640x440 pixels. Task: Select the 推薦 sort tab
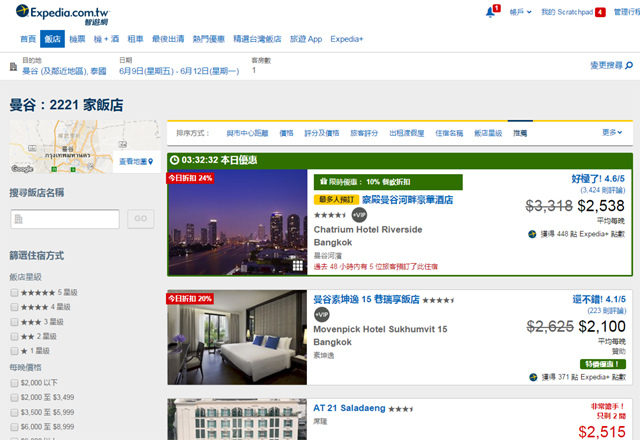tap(520, 133)
